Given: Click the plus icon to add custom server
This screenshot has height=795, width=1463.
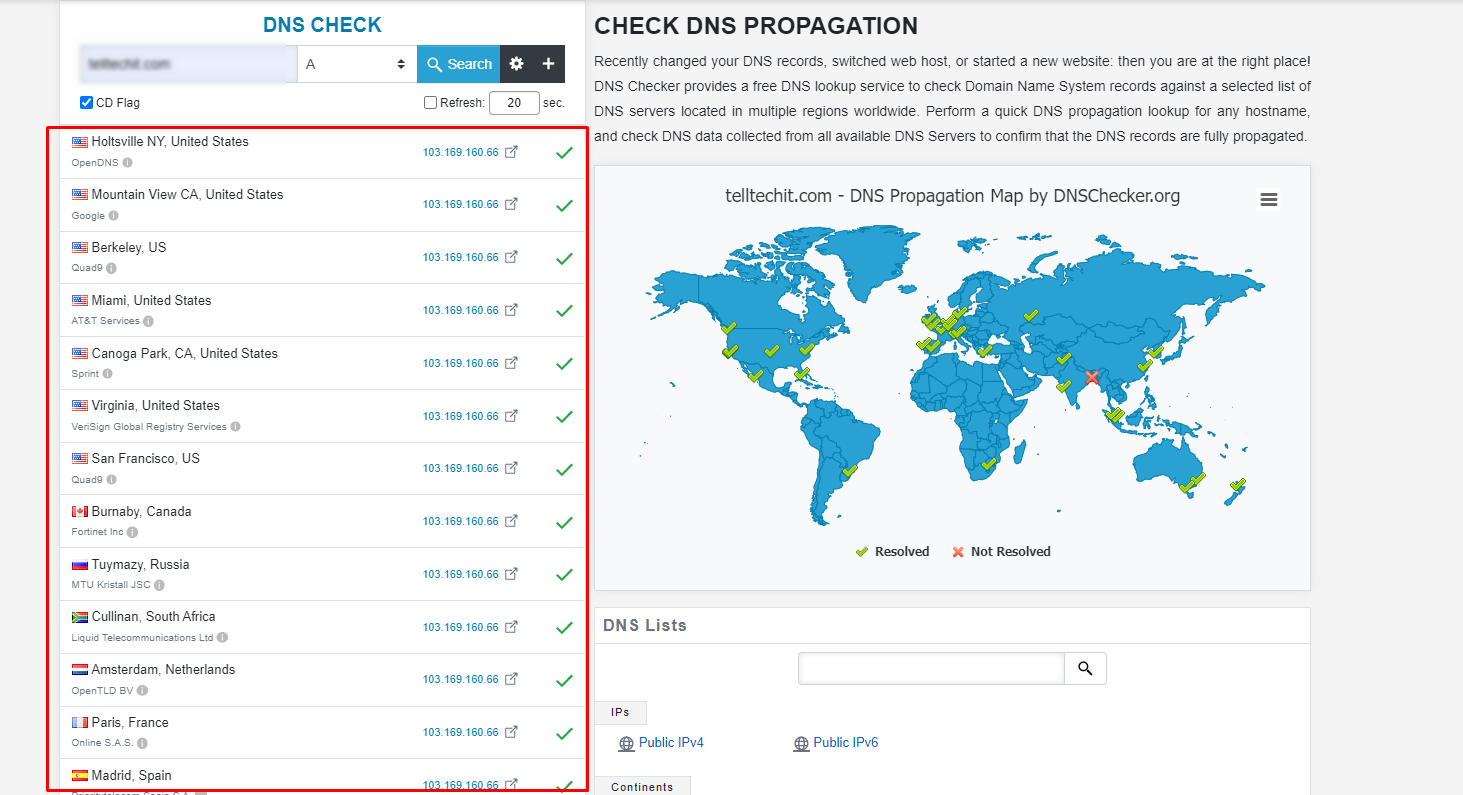Looking at the screenshot, I should pos(548,63).
